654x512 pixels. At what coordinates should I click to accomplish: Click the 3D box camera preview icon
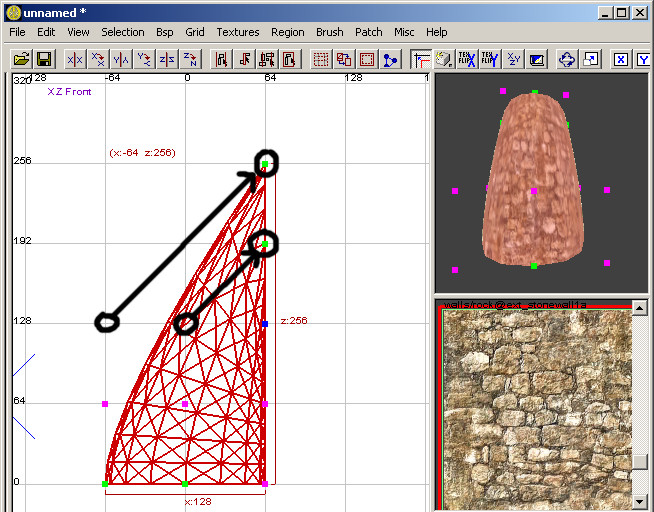tap(444, 60)
